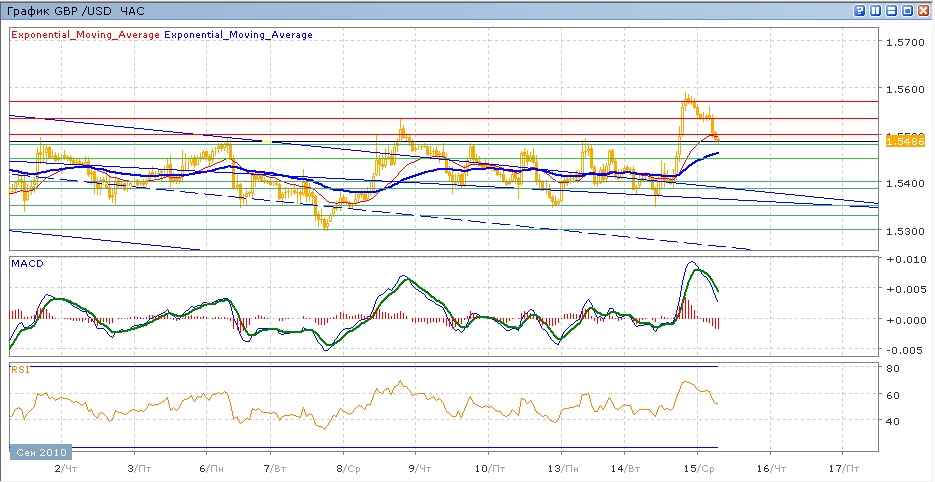Click the RSI indicator label
Screen dimensions: 935x482
19,369
